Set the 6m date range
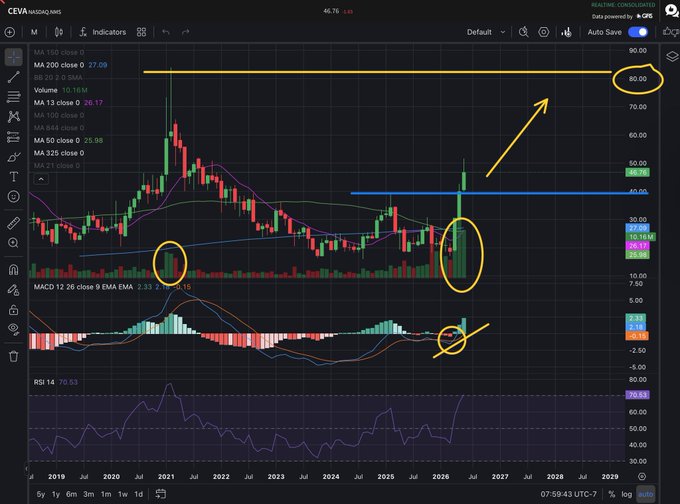The image size is (680, 504). click(72, 494)
